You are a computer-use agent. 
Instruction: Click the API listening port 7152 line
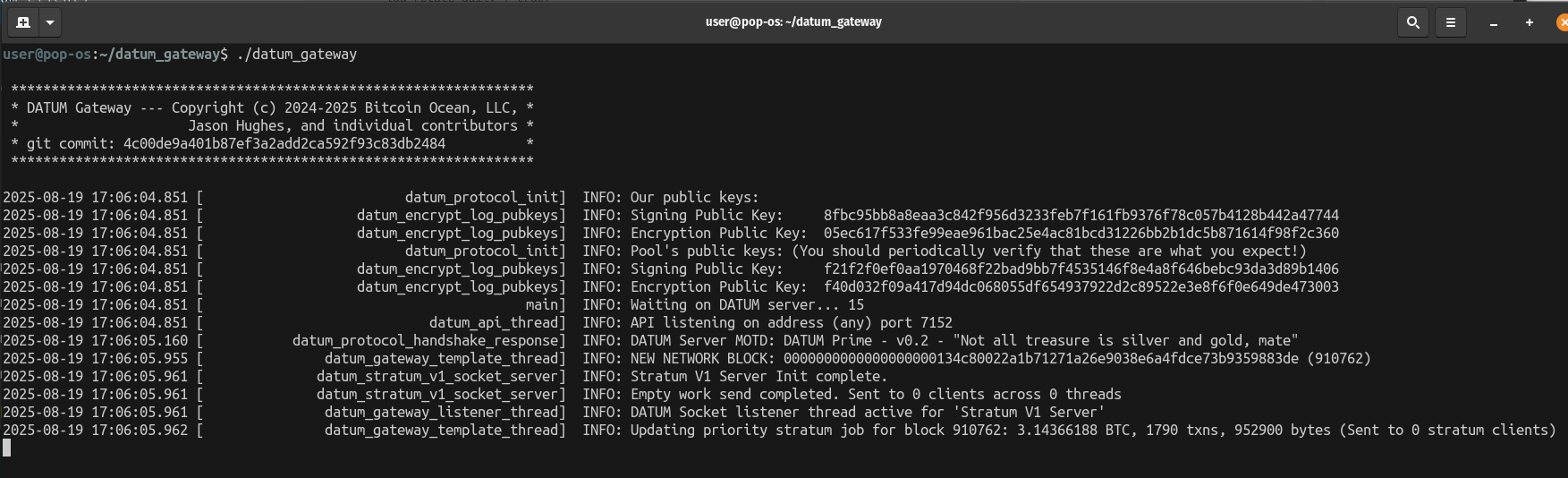(791, 322)
